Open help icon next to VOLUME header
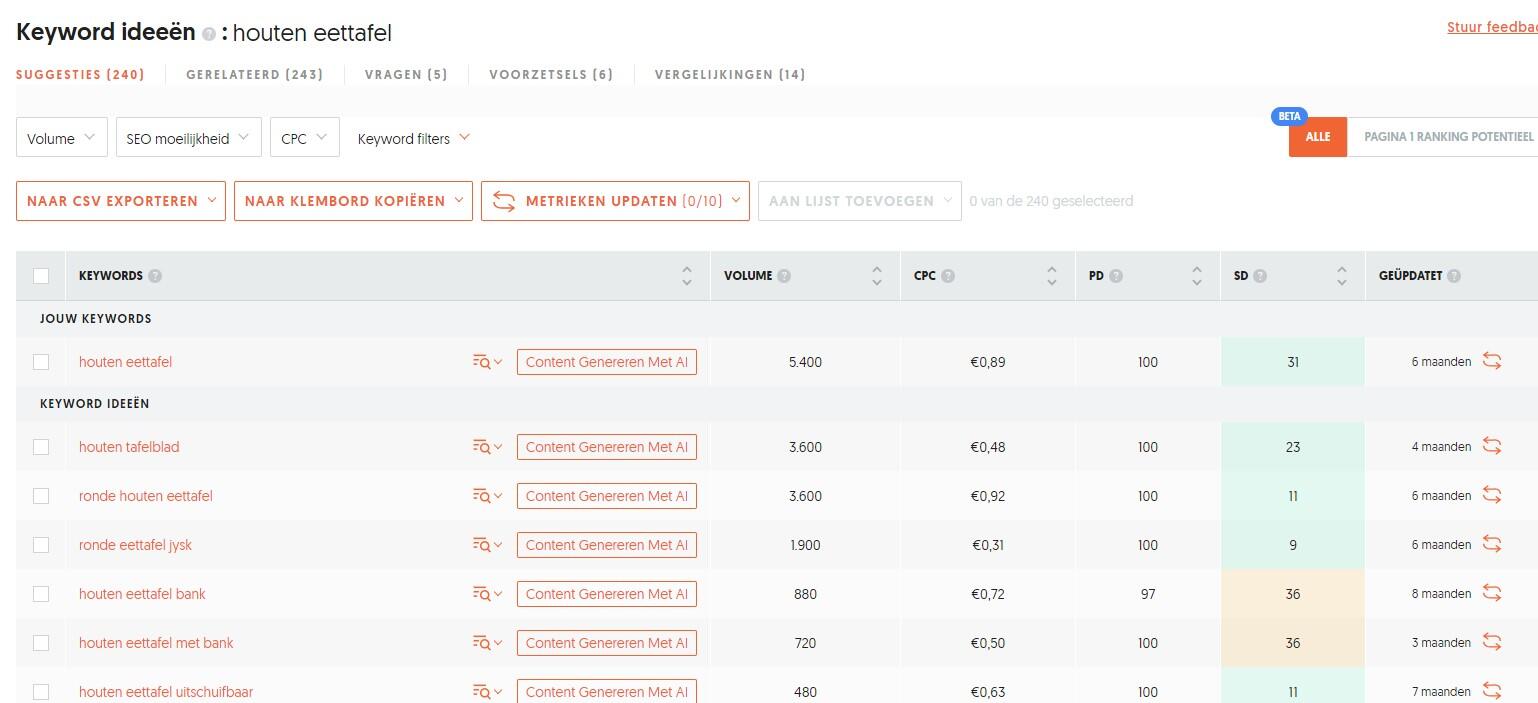The height and width of the screenshot is (703, 1538). [x=784, y=276]
